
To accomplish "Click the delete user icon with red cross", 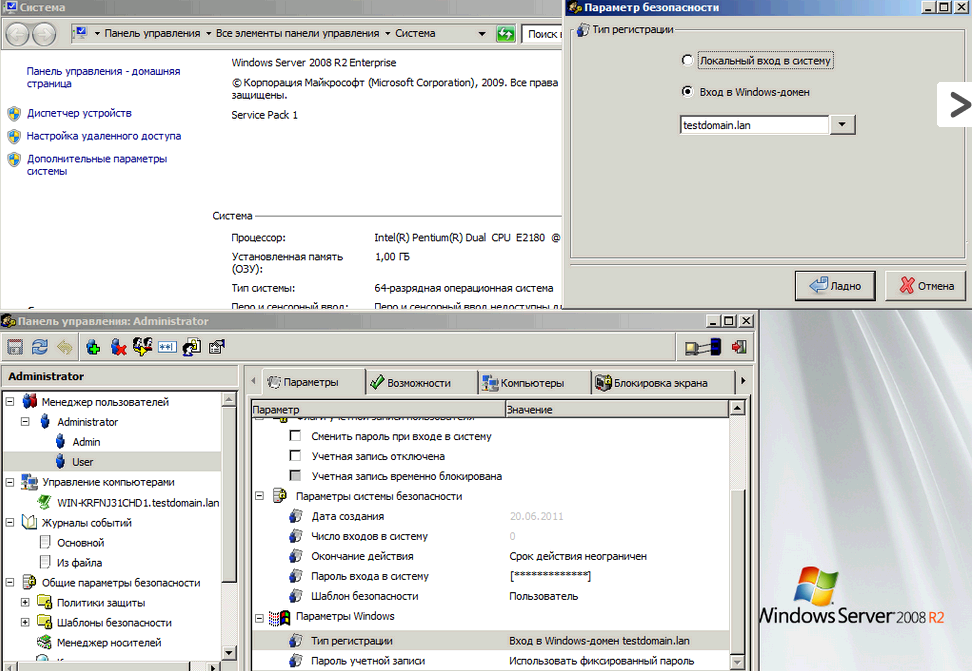I will tap(118, 347).
